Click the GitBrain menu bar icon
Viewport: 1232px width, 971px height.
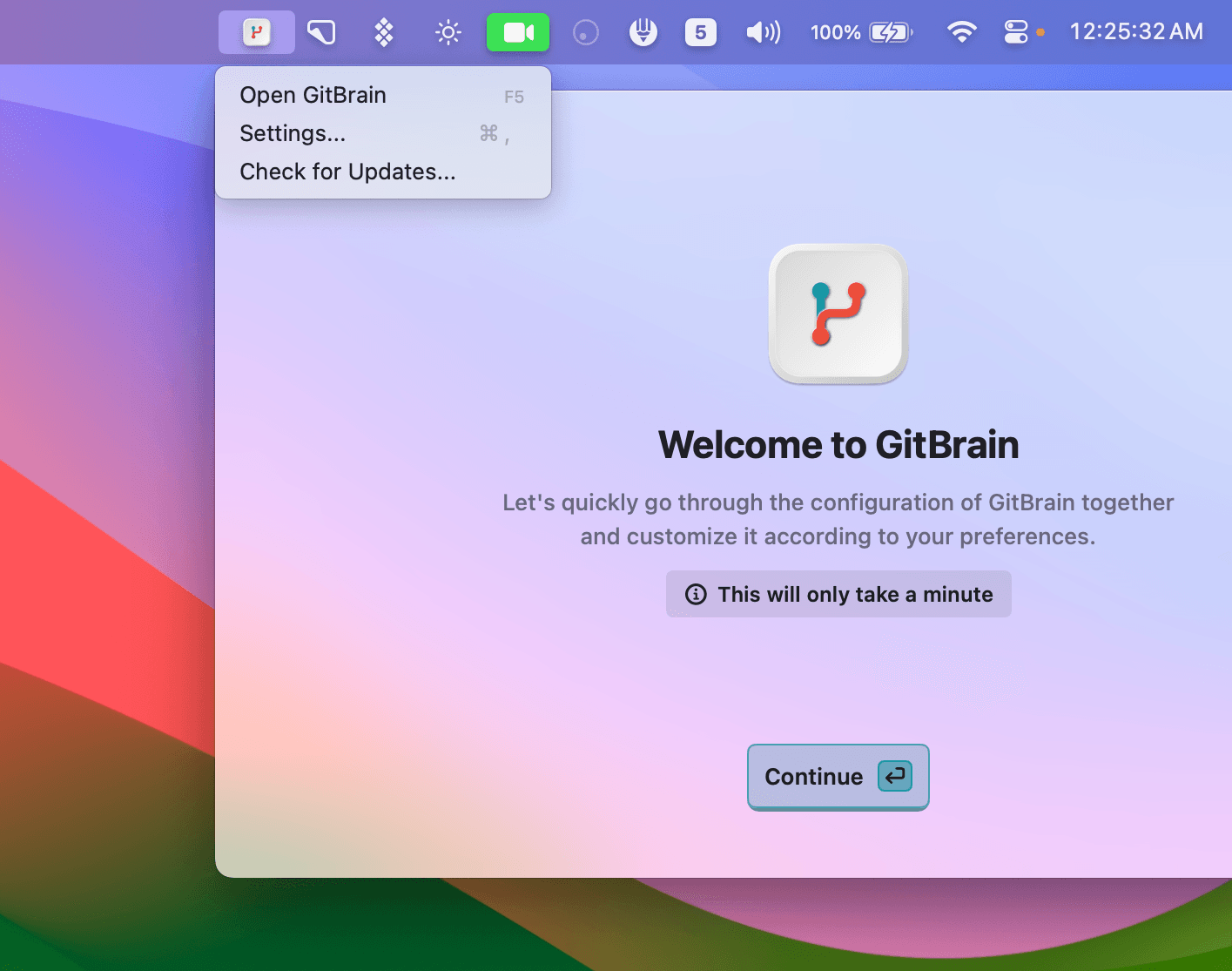pos(256,31)
